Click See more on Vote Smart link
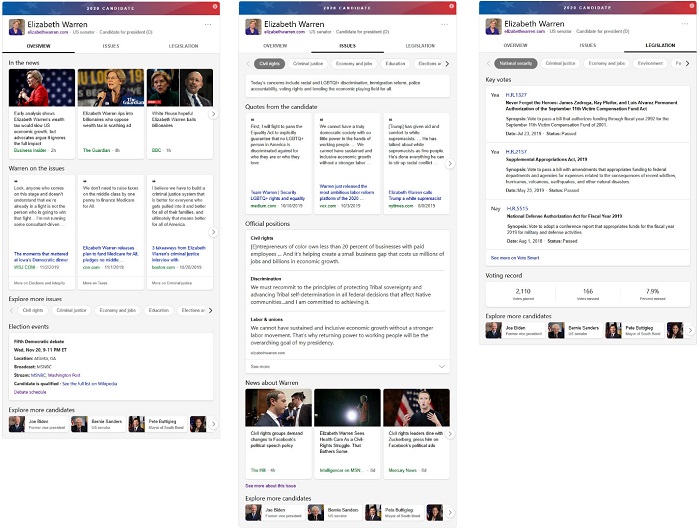Screen dimensions: 700x529 (515, 258)
